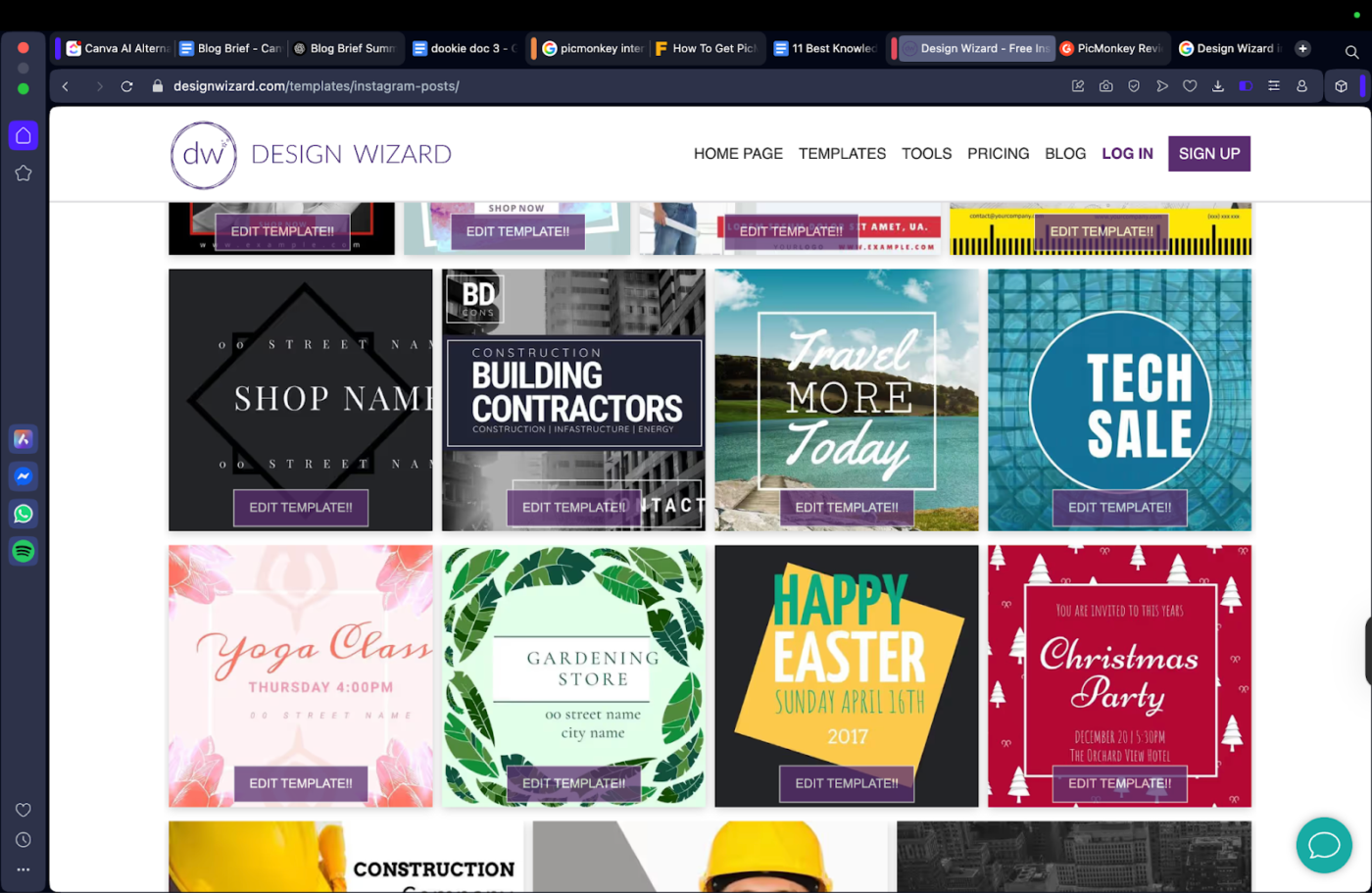Save page to bookmarks via heart icon
The image size is (1372, 893).
pyautogui.click(x=1190, y=85)
